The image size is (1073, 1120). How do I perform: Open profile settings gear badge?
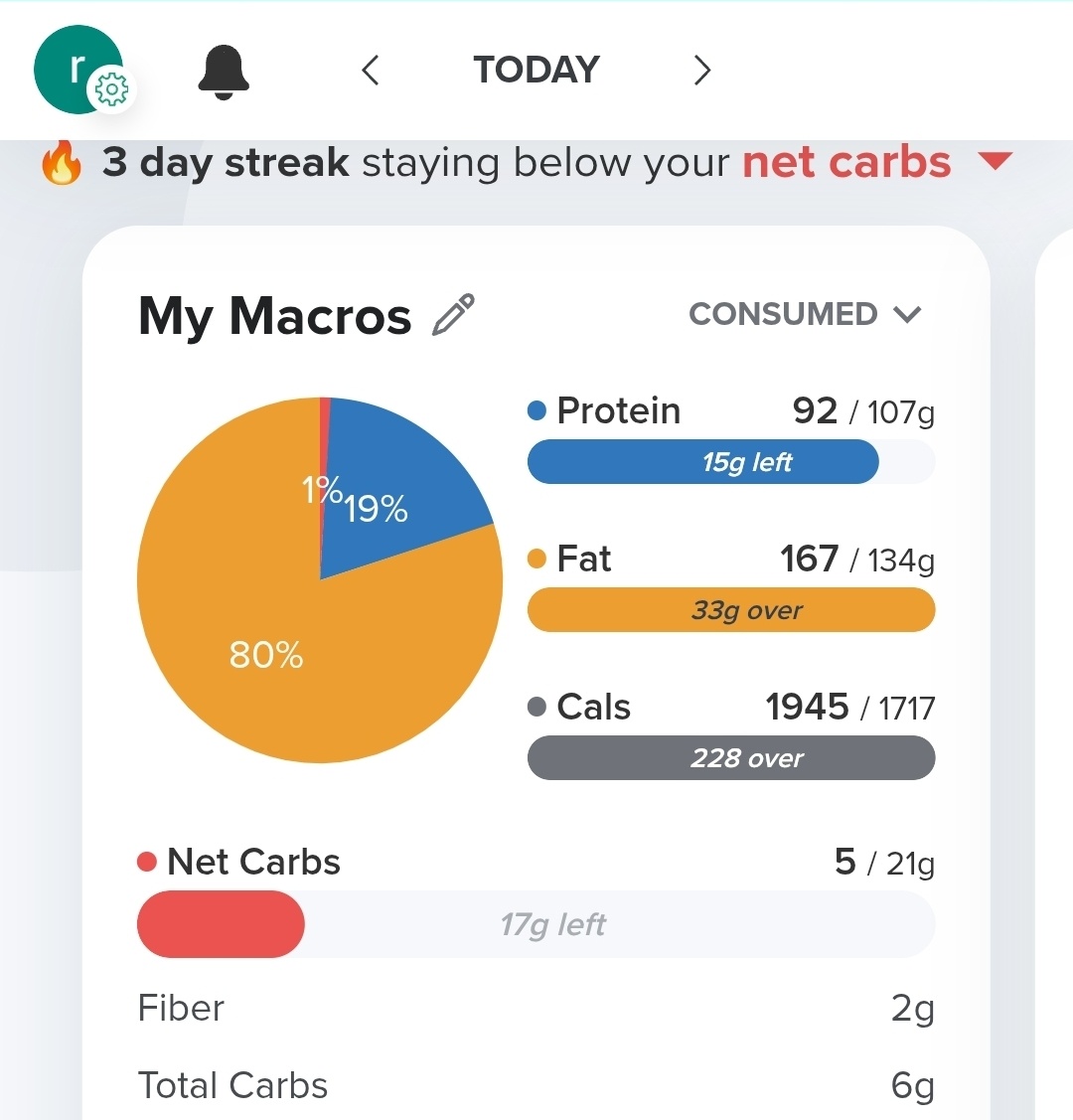pyautogui.click(x=111, y=90)
